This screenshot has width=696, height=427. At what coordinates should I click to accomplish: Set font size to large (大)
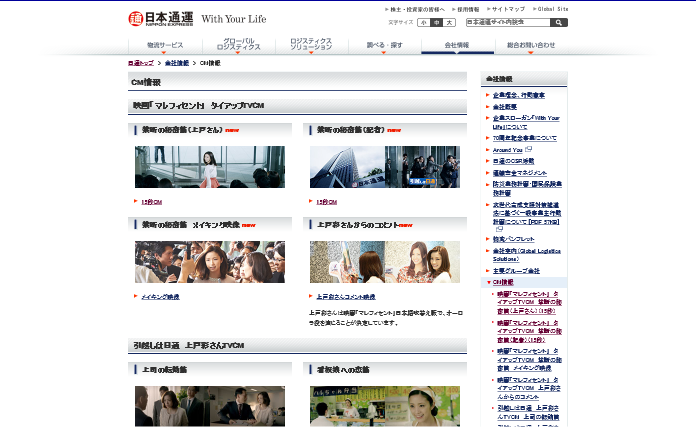449,22
